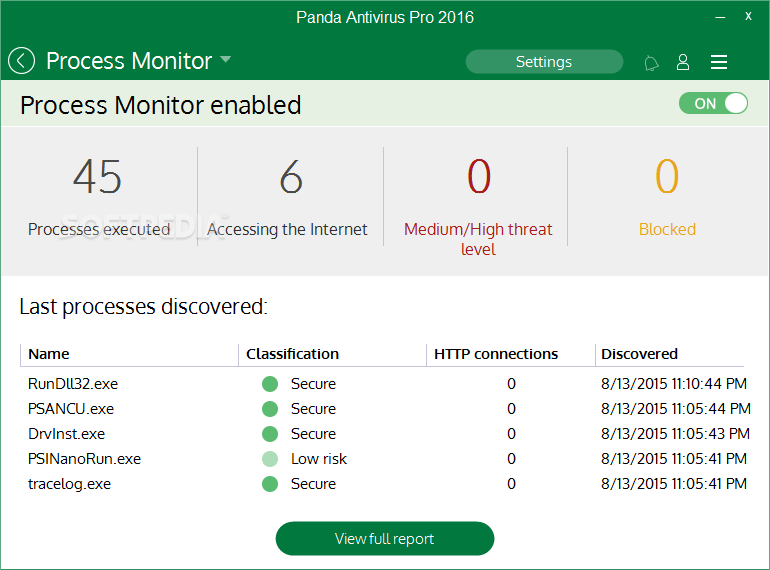This screenshot has height=570, width=770.
Task: Select the RunDll32.exe process row
Action: tap(385, 383)
